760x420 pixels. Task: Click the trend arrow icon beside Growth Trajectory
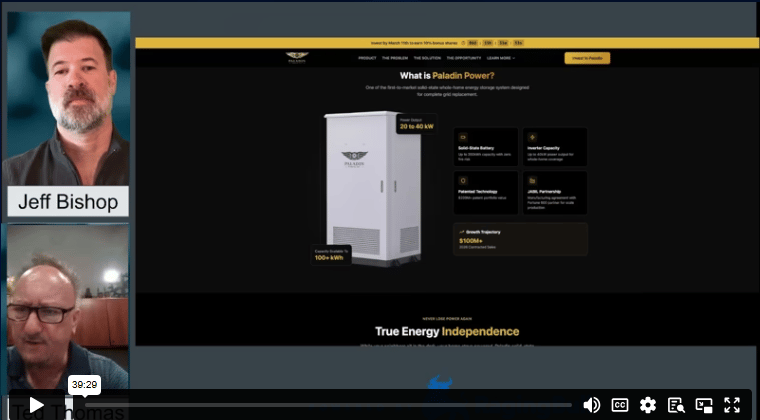coord(461,232)
